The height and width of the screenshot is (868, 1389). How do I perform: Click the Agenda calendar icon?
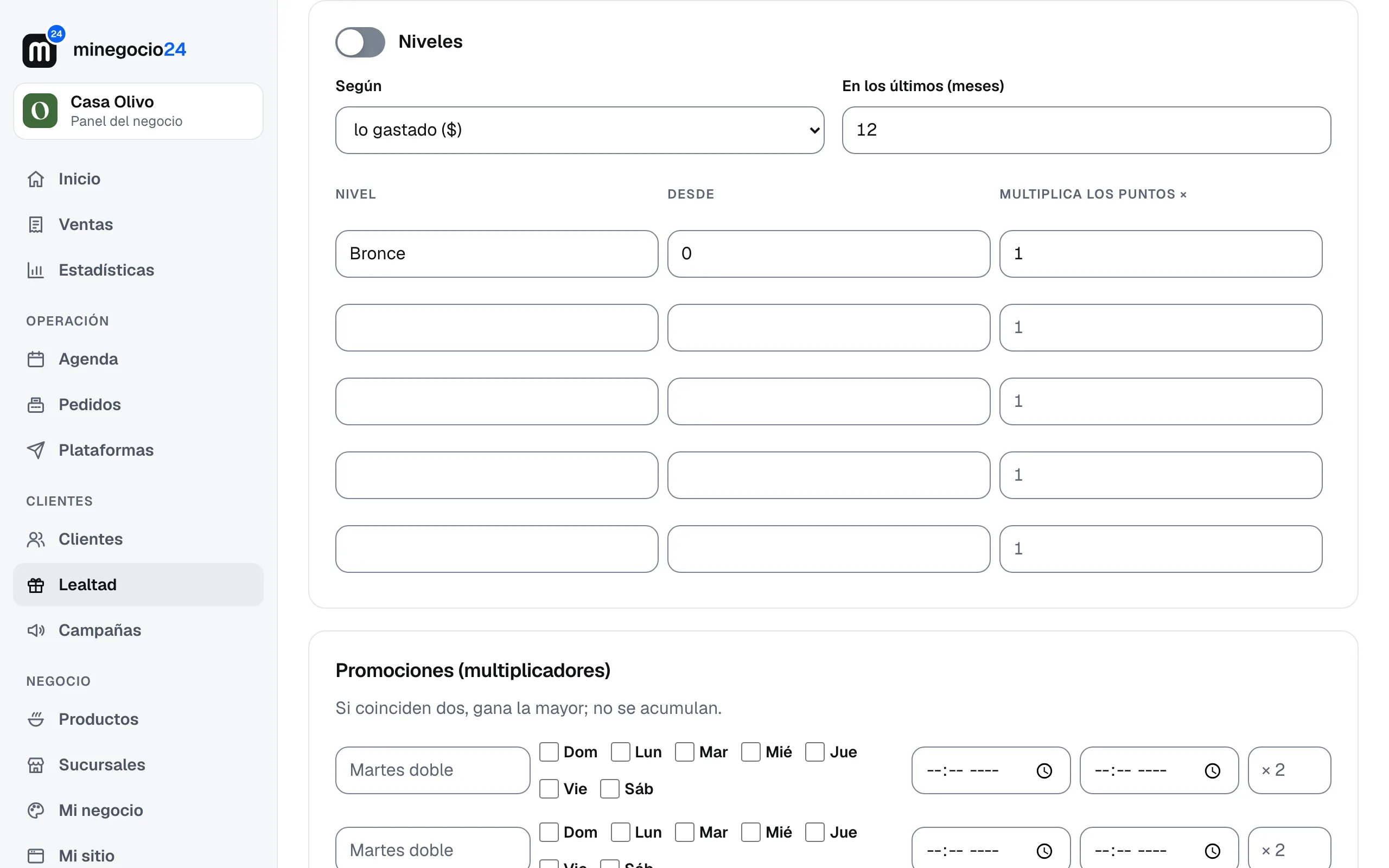click(36, 359)
